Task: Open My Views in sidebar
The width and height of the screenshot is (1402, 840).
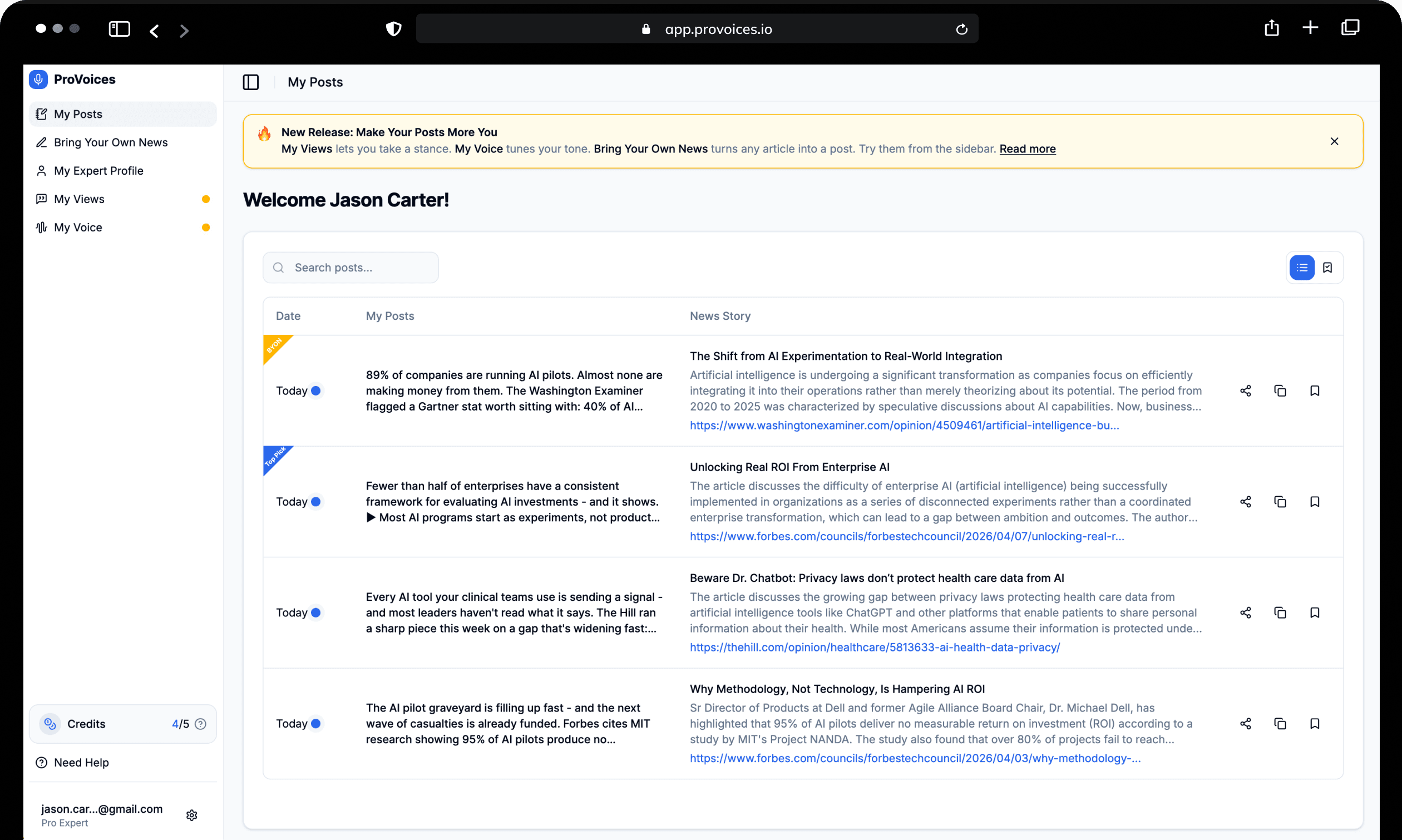Action: 79,199
